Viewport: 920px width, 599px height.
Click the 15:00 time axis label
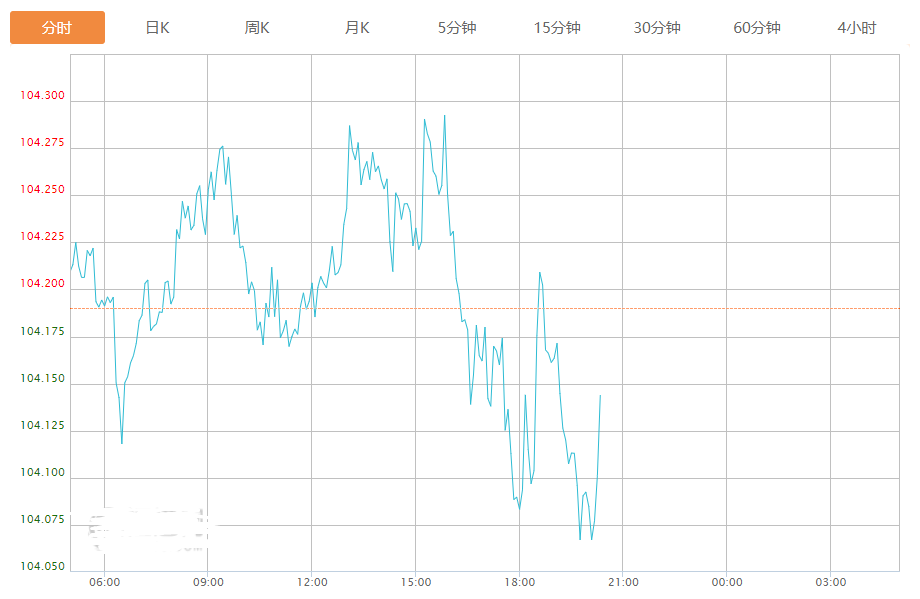coord(416,582)
